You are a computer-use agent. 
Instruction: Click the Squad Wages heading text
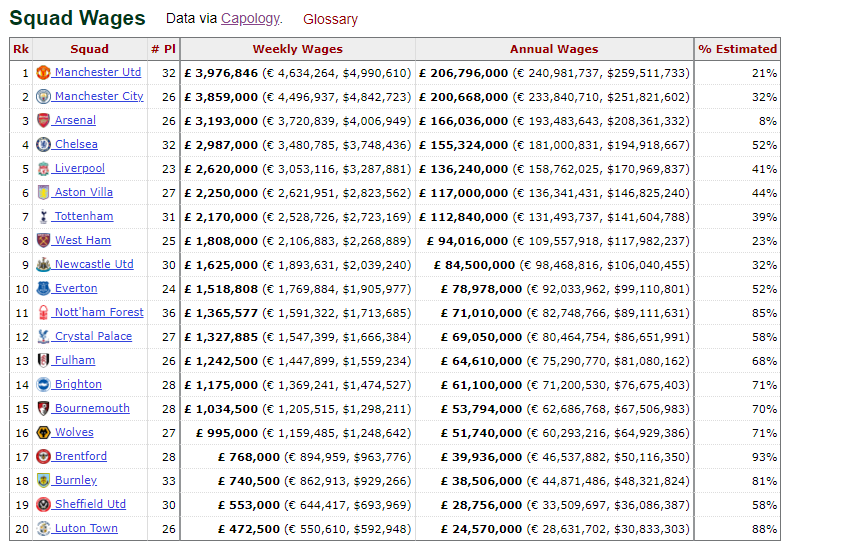coord(77,18)
